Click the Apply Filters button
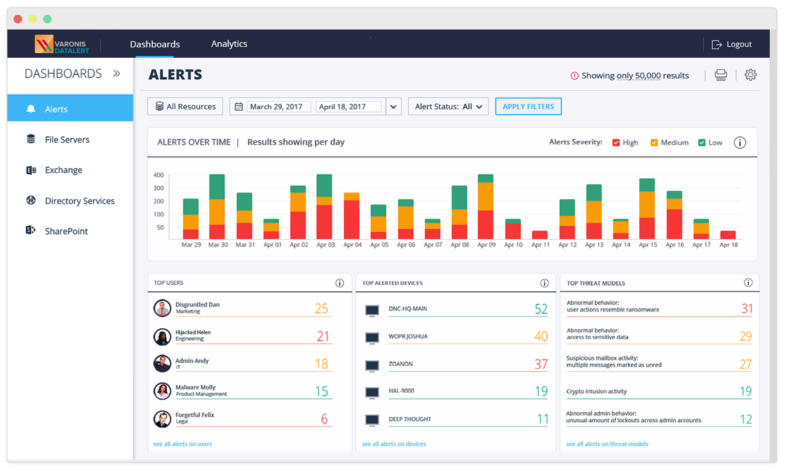Image resolution: width=787 pixels, height=472 pixels. point(528,106)
